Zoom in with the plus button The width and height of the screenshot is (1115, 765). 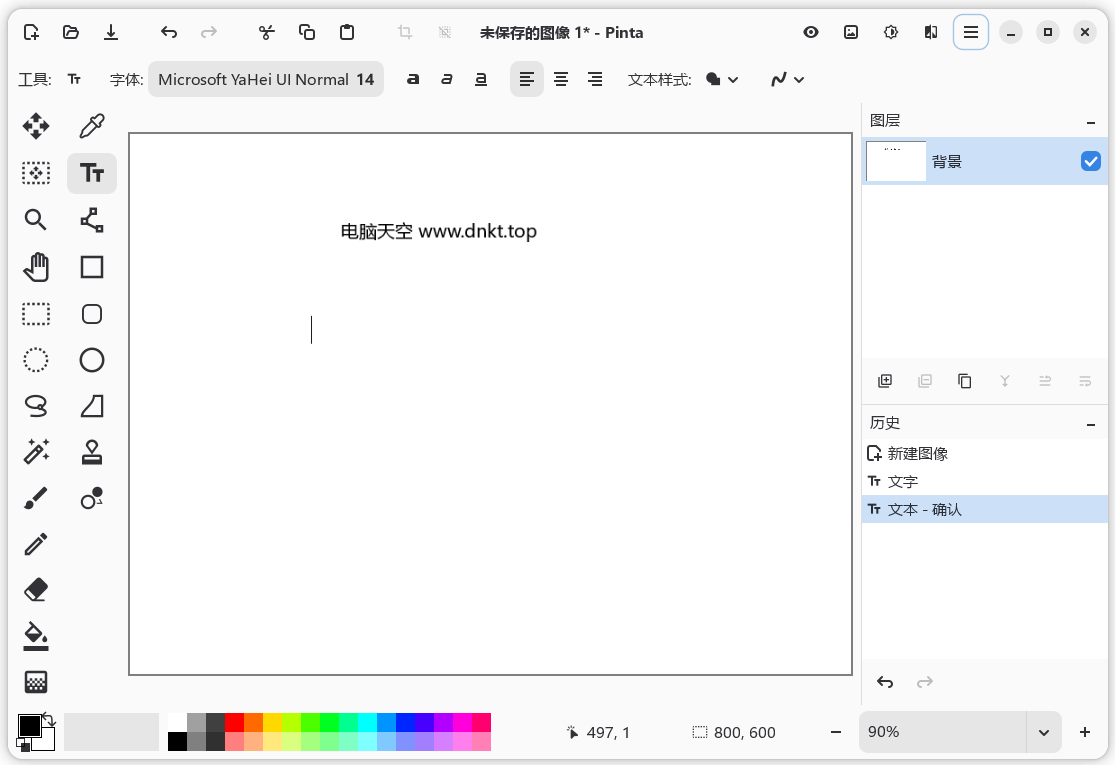(x=1084, y=732)
